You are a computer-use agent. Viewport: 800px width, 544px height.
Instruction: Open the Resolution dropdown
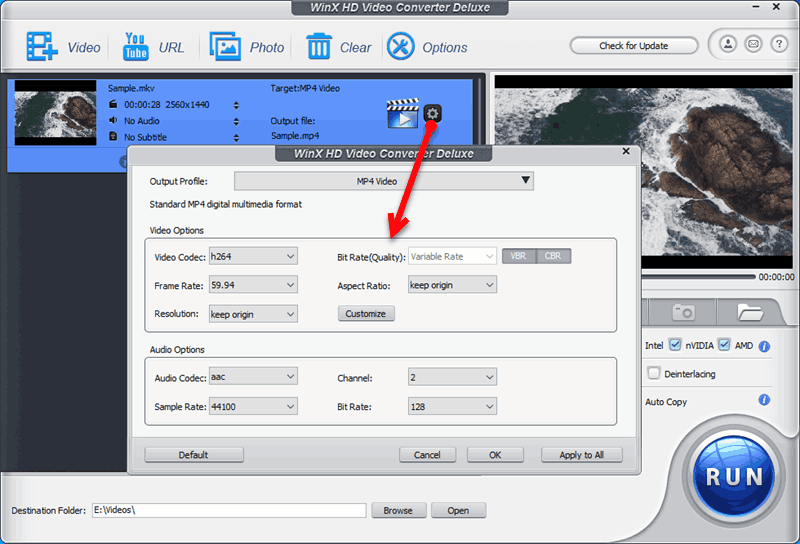tap(253, 314)
